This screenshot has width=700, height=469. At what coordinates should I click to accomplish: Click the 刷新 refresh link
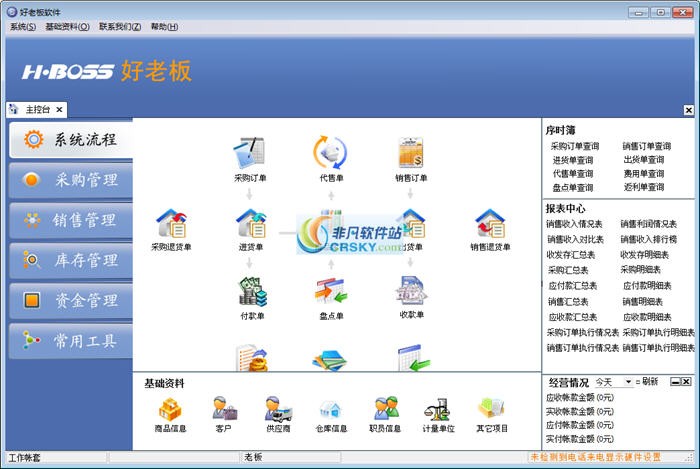(x=650, y=382)
